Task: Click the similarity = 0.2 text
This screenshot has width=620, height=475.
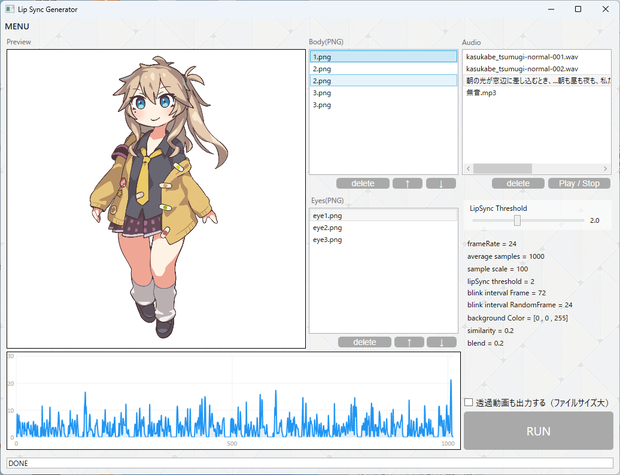Action: (x=490, y=331)
